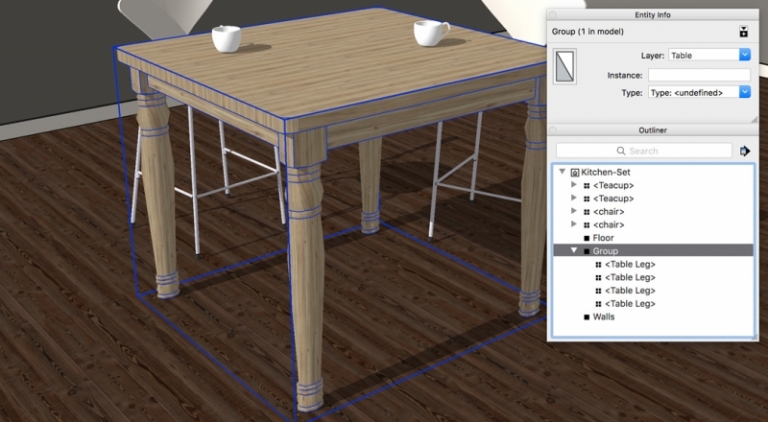This screenshot has height=422, width=768.
Task: Click the Outliner search field
Action: (x=644, y=151)
